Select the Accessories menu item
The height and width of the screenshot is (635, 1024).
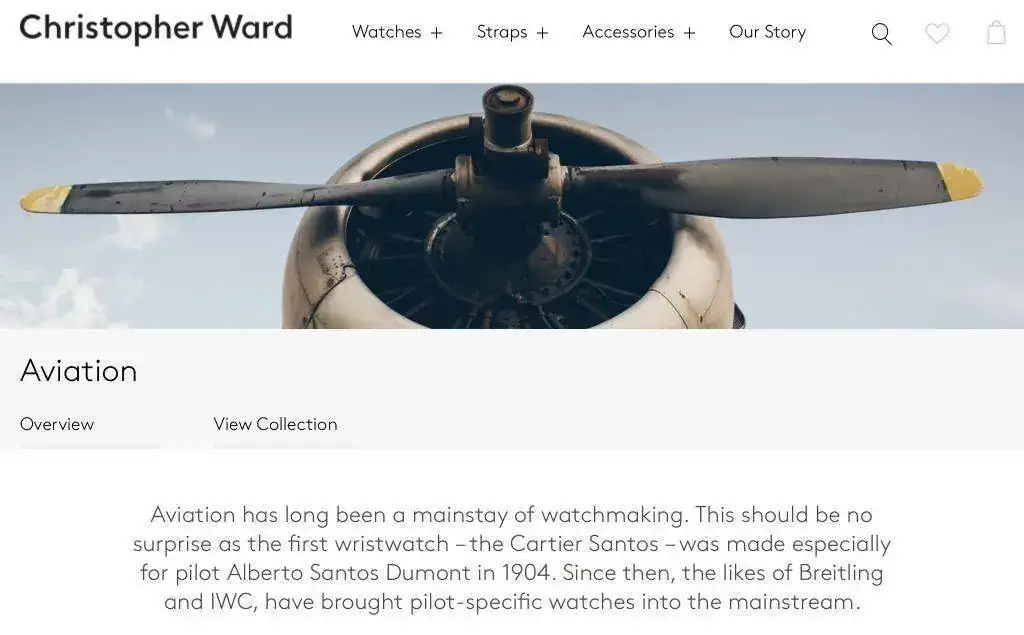pos(628,32)
